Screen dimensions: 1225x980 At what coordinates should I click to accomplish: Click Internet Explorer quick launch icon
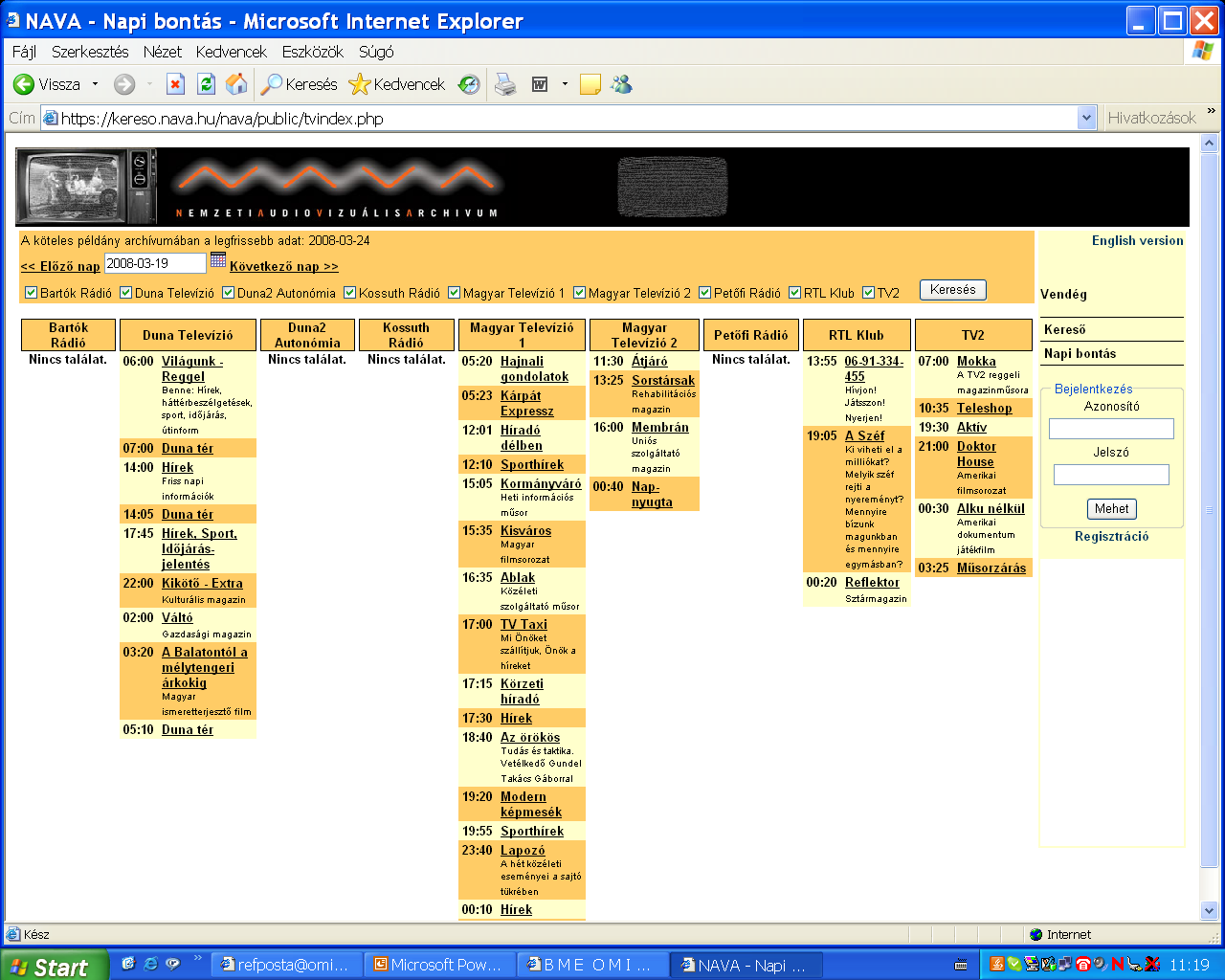coord(151,964)
